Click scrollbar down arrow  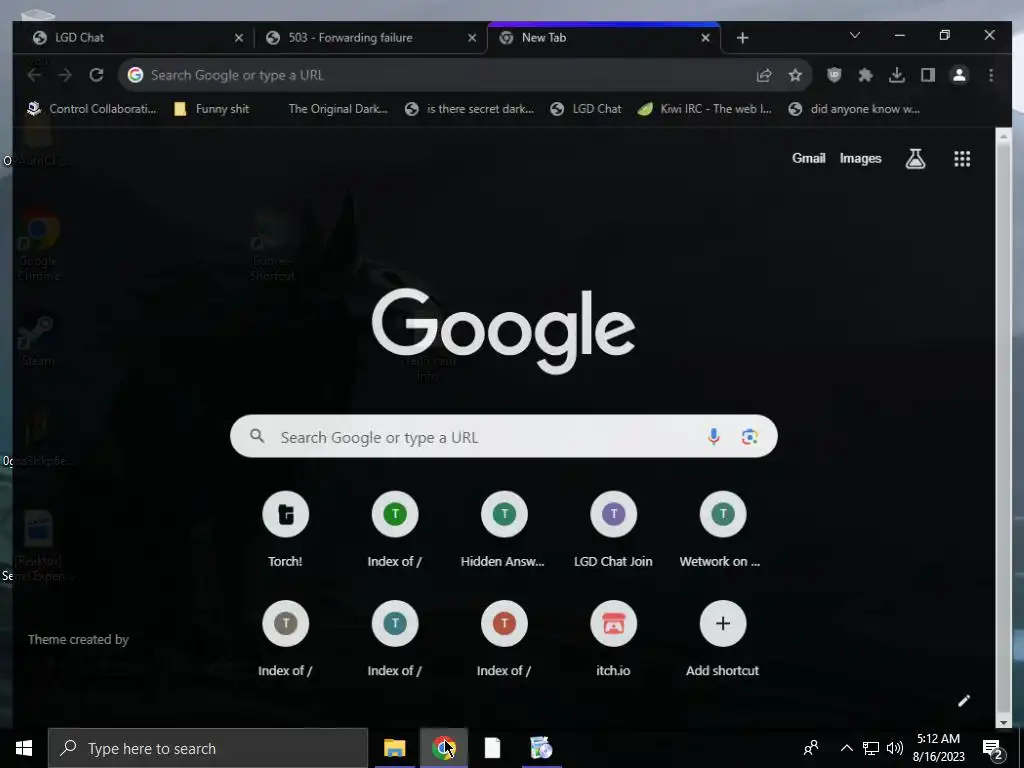point(1003,722)
